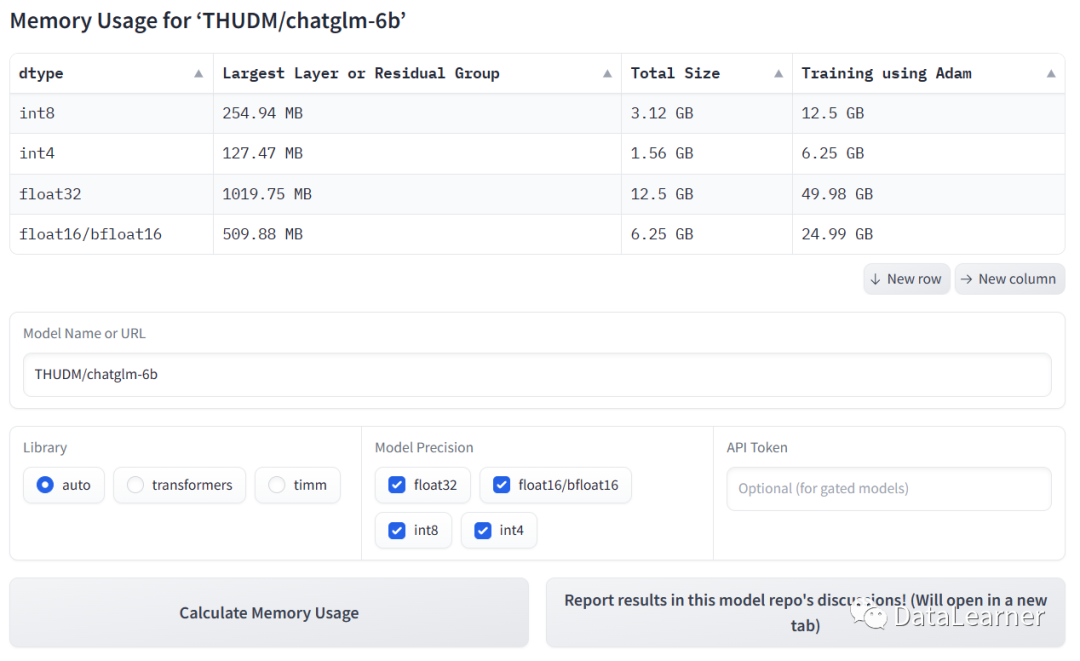Select the 254.94 MB cell
Screen dimensions: 1080x661
417,114
